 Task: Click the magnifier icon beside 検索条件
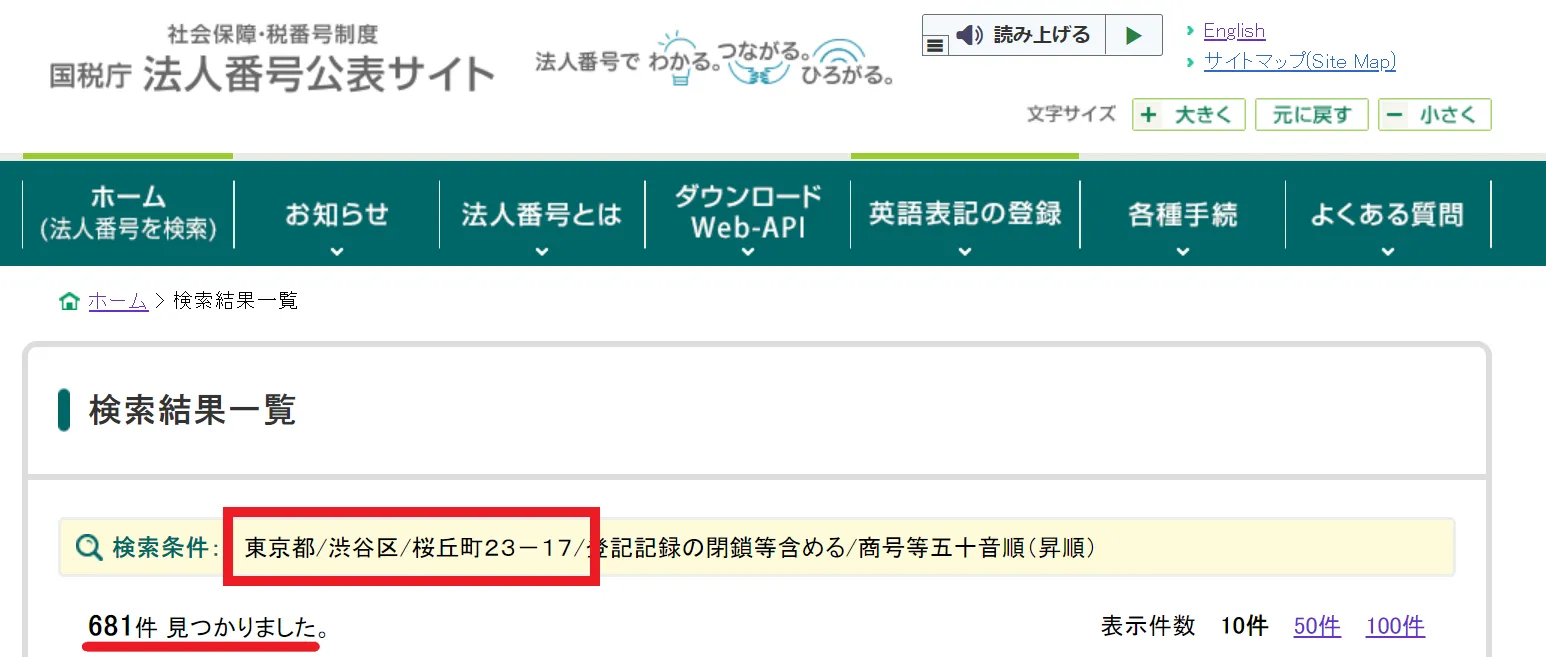pos(87,547)
